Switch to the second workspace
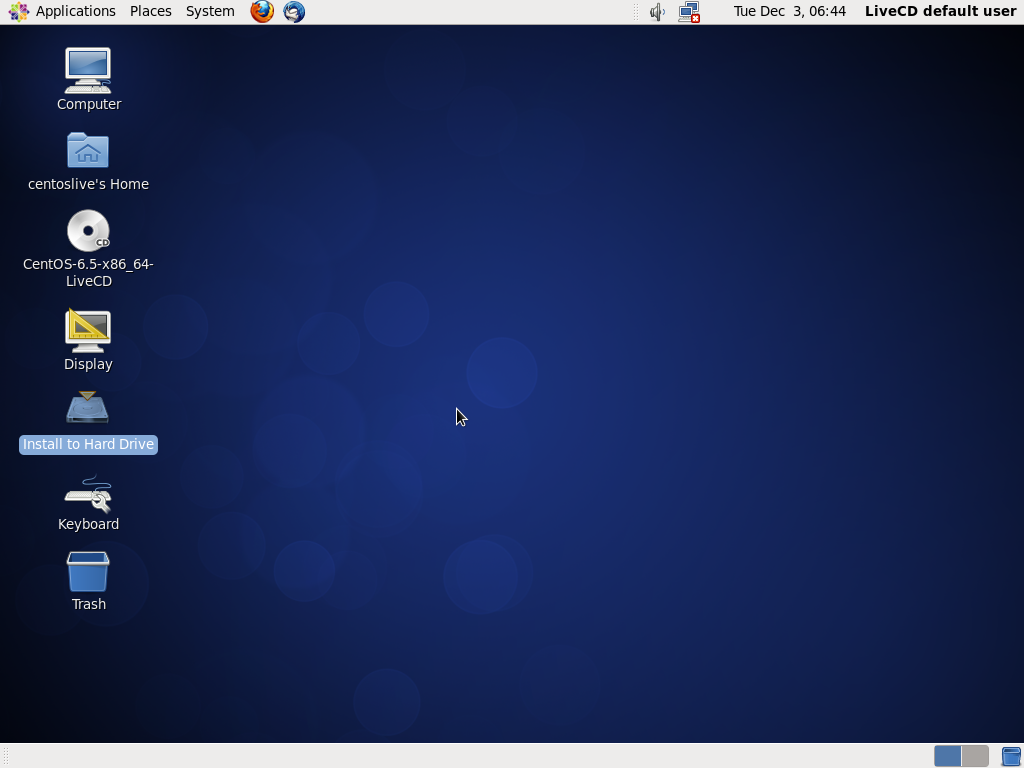Viewport: 1024px width, 768px height. coord(975,756)
